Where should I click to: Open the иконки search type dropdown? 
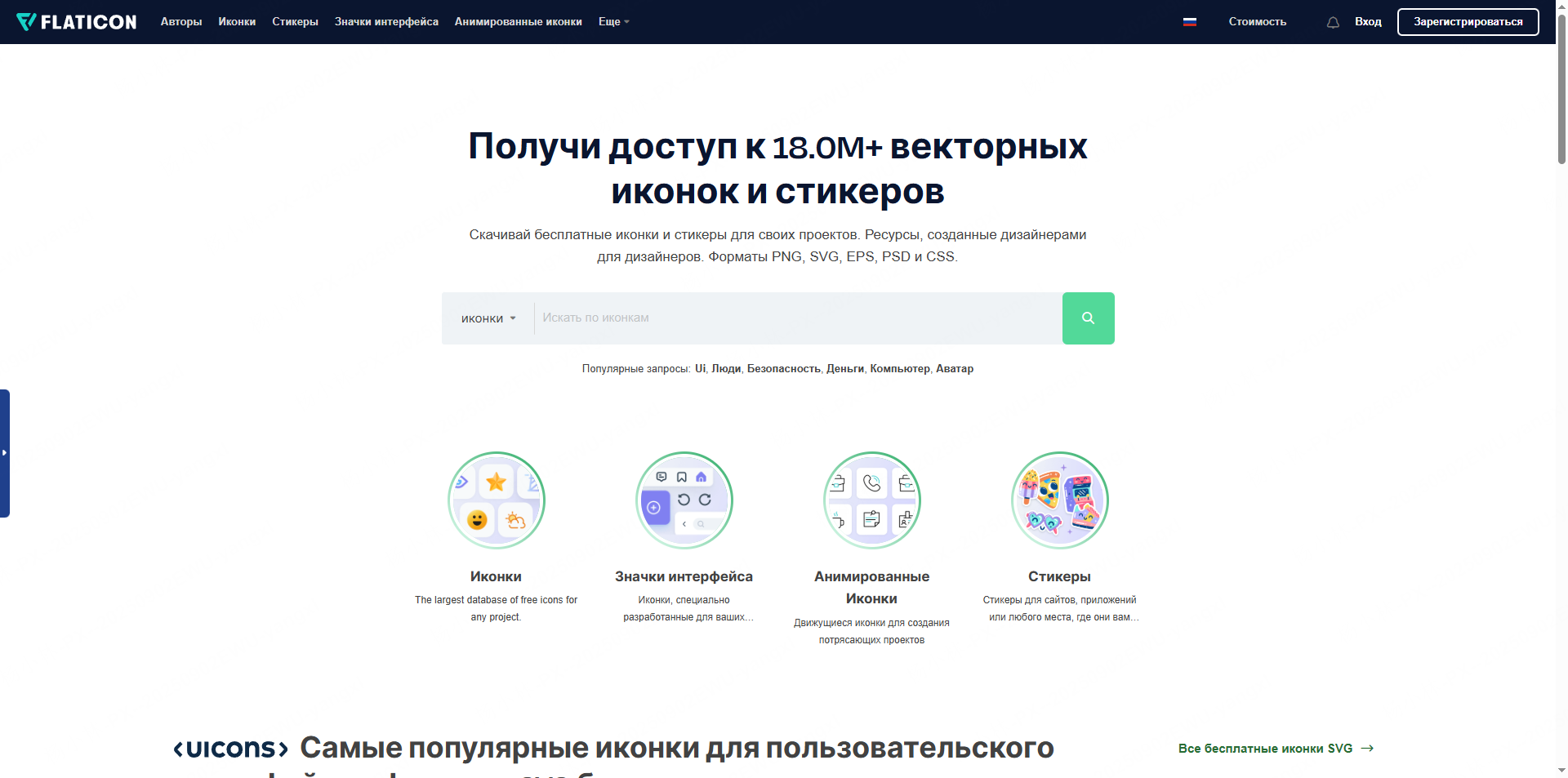tap(488, 318)
